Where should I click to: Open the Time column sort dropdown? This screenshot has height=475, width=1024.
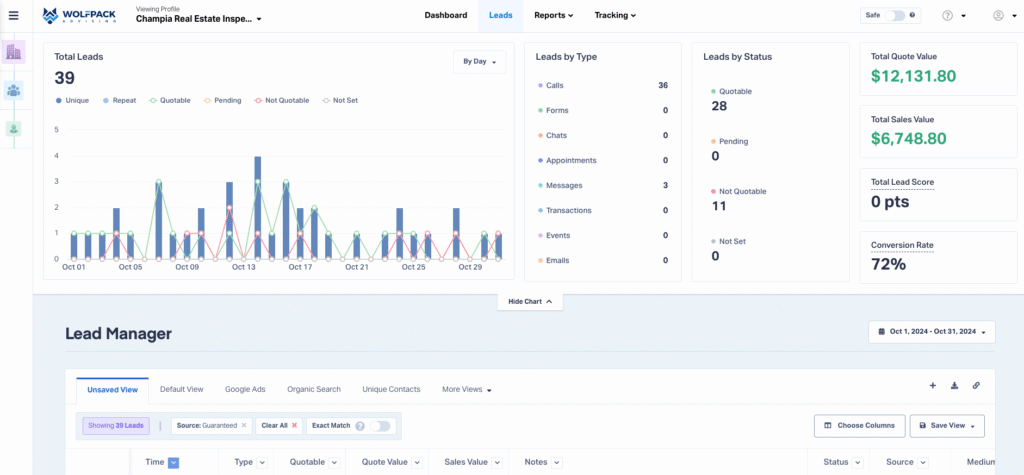pyautogui.click(x=173, y=463)
